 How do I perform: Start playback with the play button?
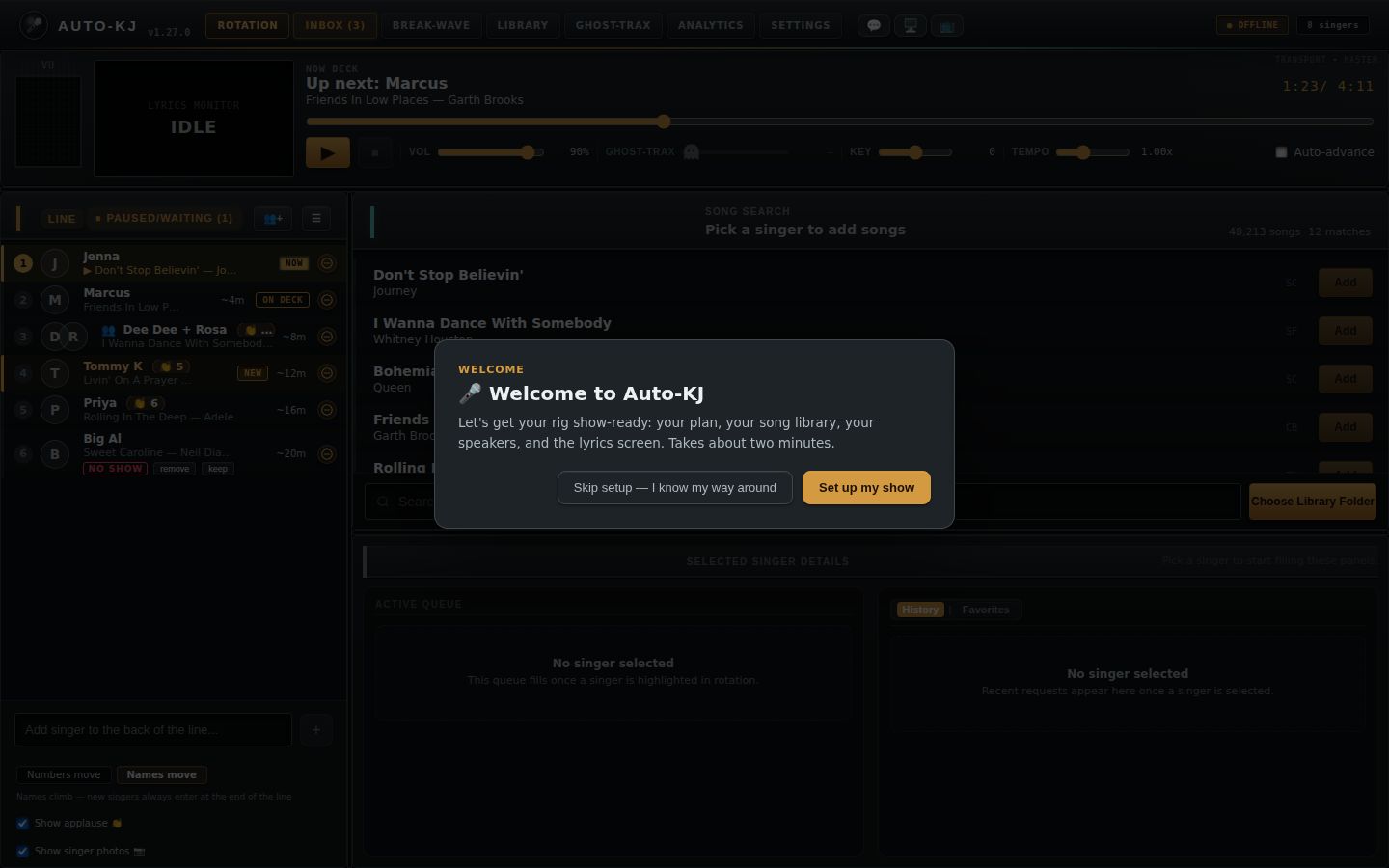(x=328, y=152)
